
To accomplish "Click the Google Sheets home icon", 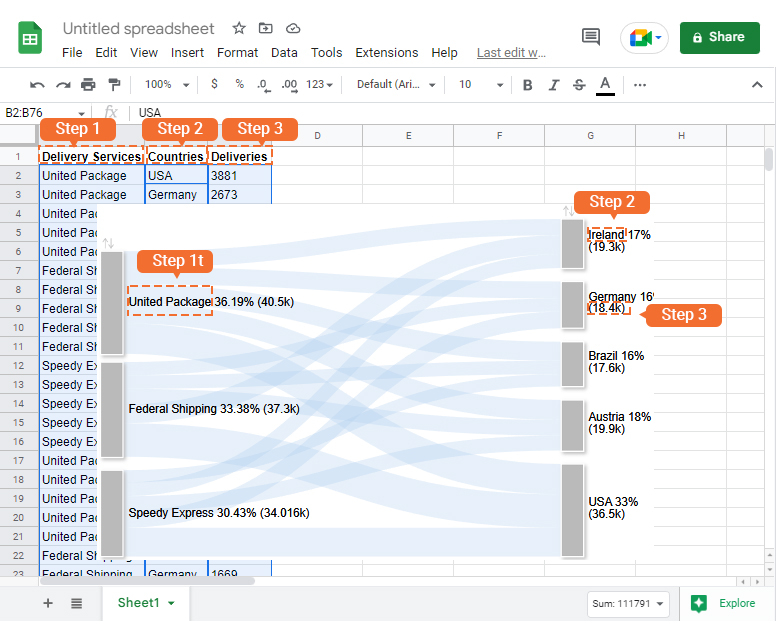I will tap(30, 38).
